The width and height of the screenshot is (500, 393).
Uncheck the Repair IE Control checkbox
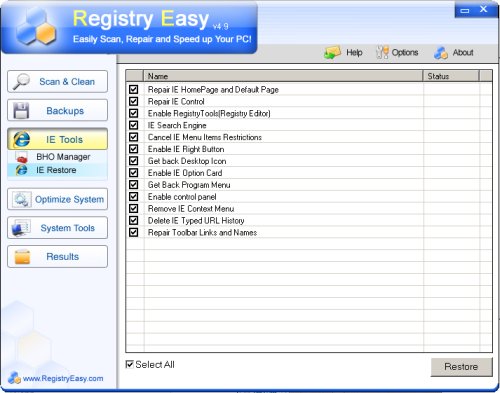click(x=134, y=101)
